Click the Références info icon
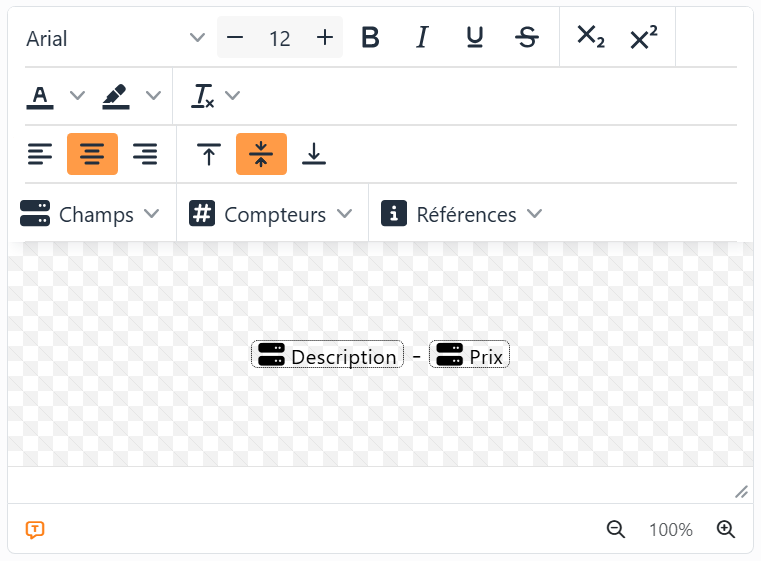This screenshot has width=761, height=561. tap(394, 214)
